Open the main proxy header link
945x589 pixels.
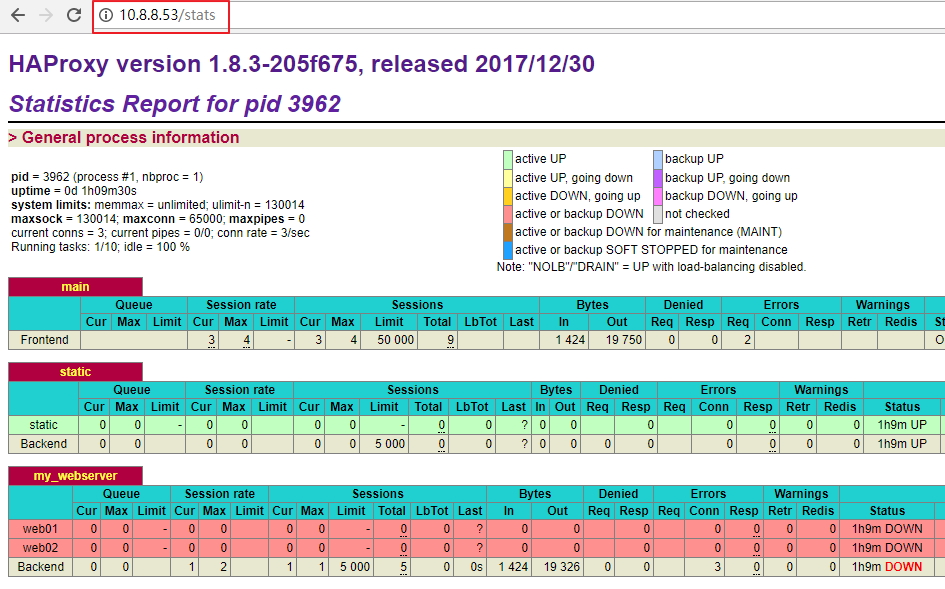pos(75,287)
